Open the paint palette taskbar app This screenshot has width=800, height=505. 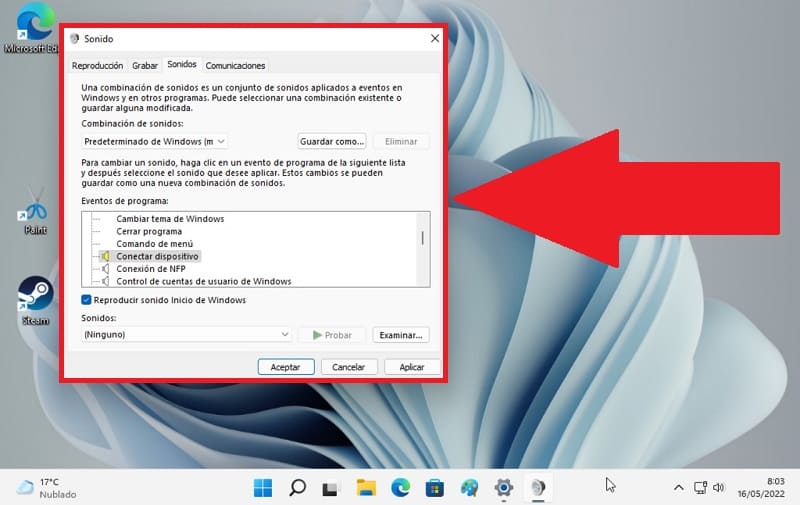(469, 488)
